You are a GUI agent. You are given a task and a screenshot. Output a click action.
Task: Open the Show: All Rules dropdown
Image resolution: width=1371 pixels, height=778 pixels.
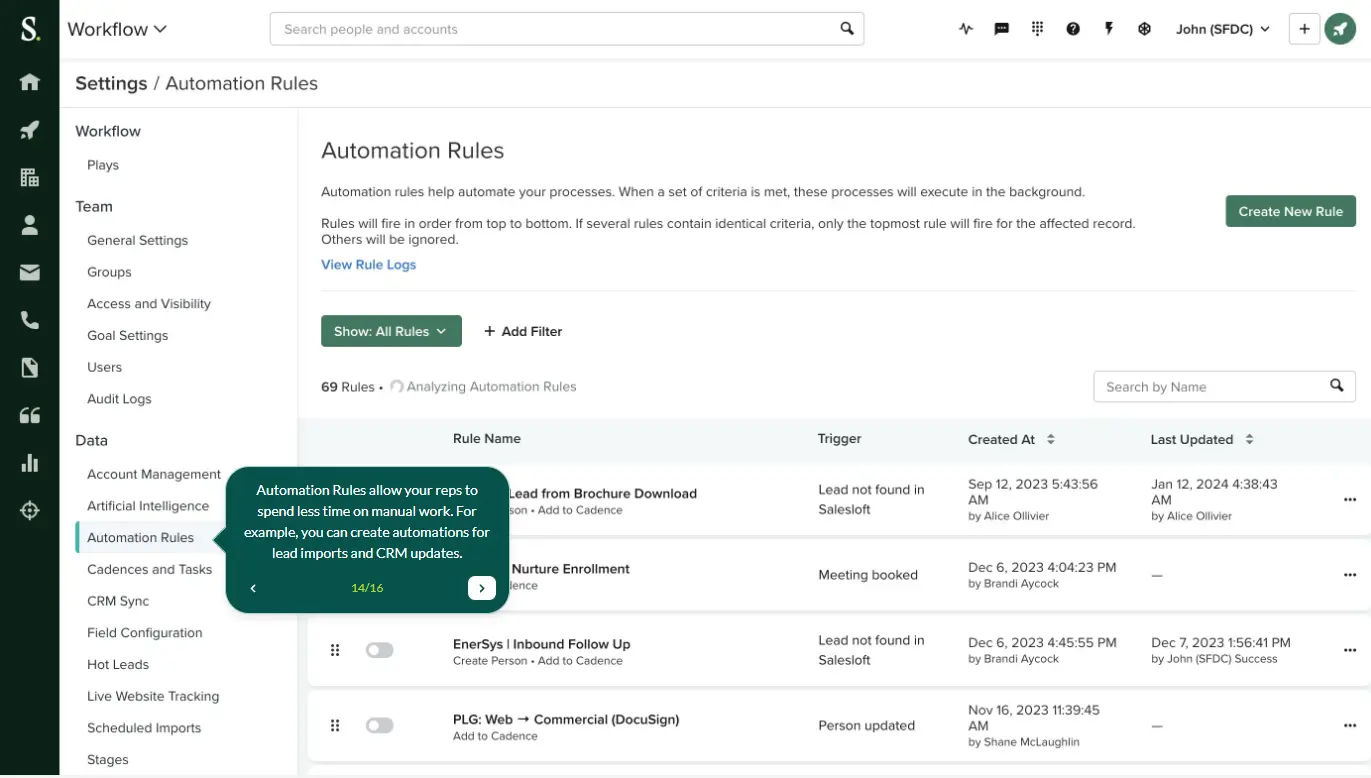tap(391, 331)
